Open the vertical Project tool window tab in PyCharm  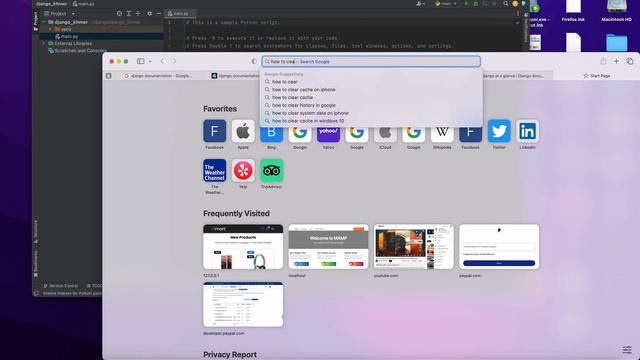36,21
